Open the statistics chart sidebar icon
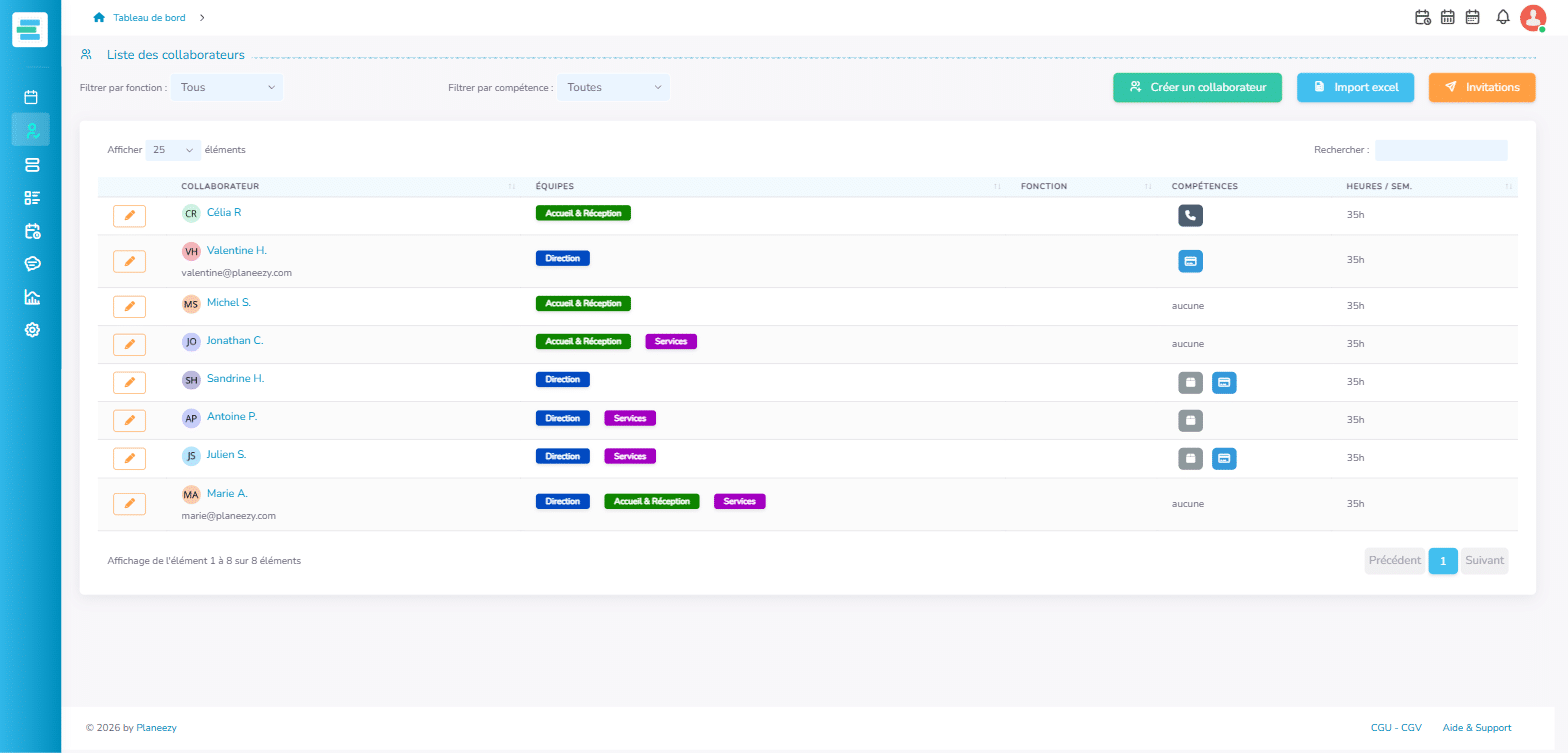The height and width of the screenshot is (753, 1568). pos(31,297)
